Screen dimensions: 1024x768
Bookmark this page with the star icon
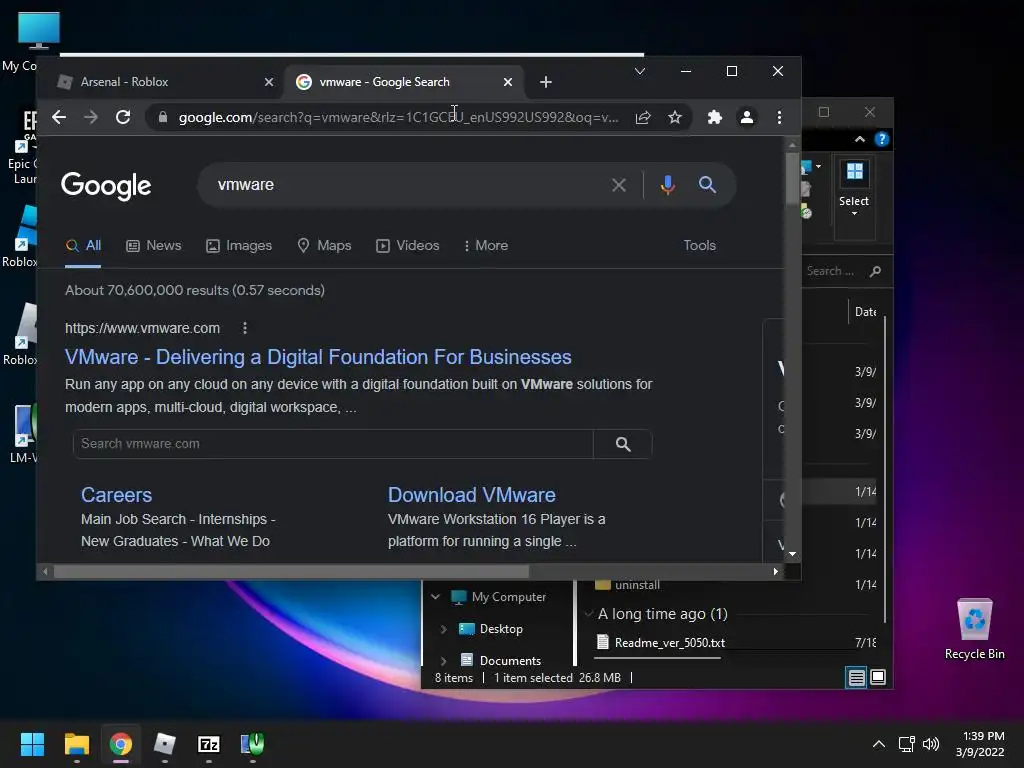click(x=675, y=118)
